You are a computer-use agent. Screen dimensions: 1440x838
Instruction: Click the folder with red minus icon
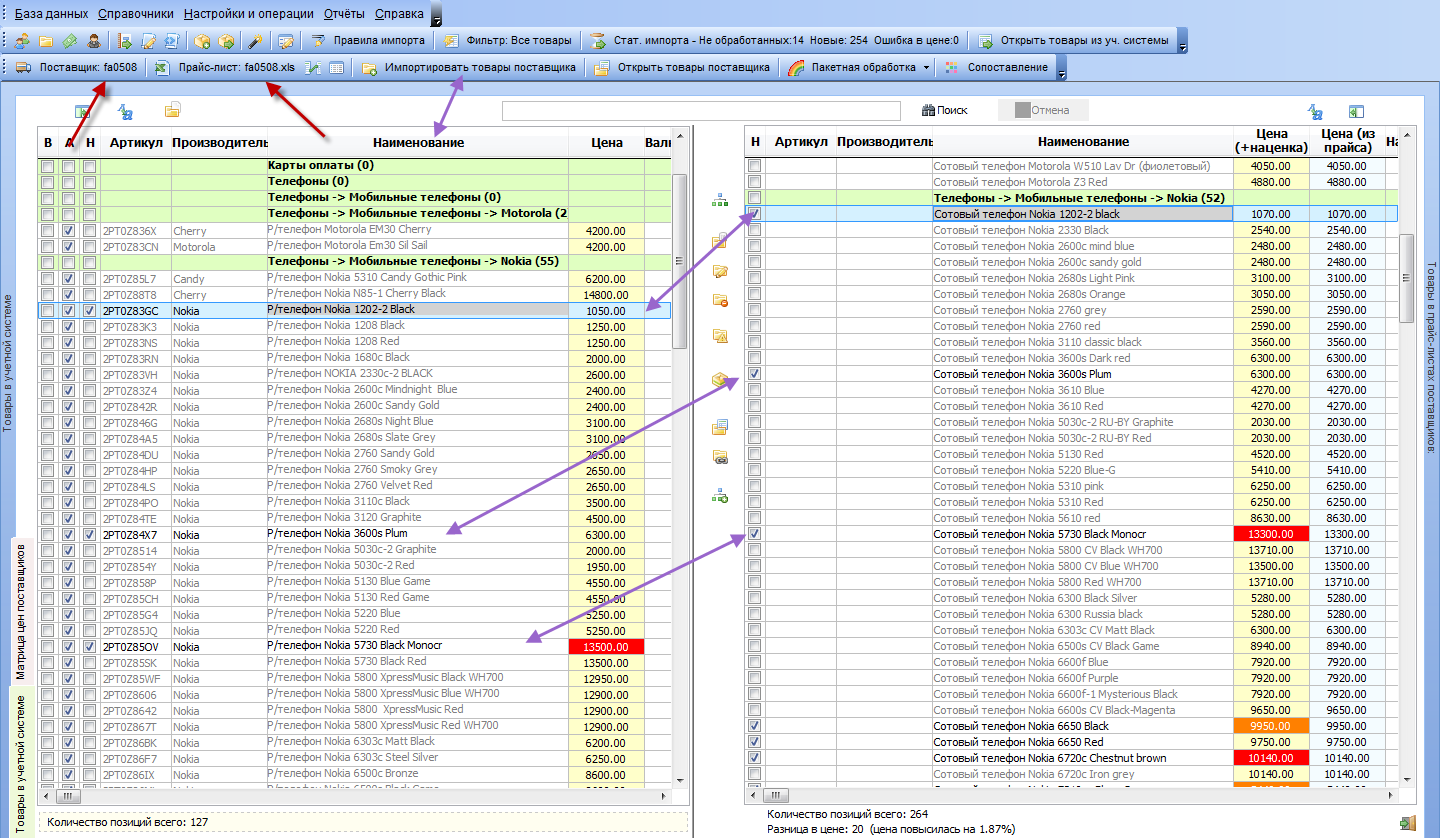coord(719,300)
